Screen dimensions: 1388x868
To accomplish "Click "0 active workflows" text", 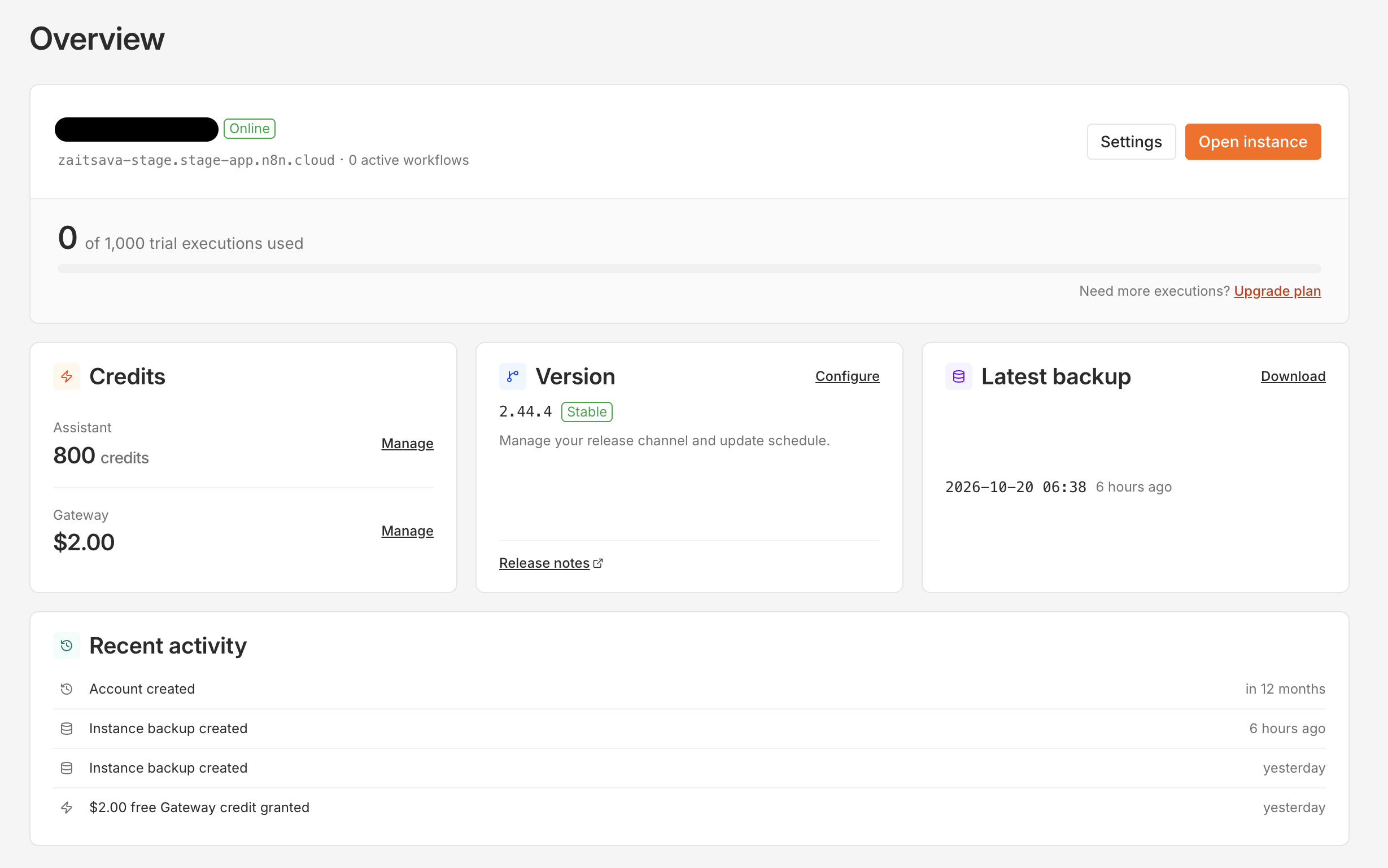I will pyautogui.click(x=408, y=160).
